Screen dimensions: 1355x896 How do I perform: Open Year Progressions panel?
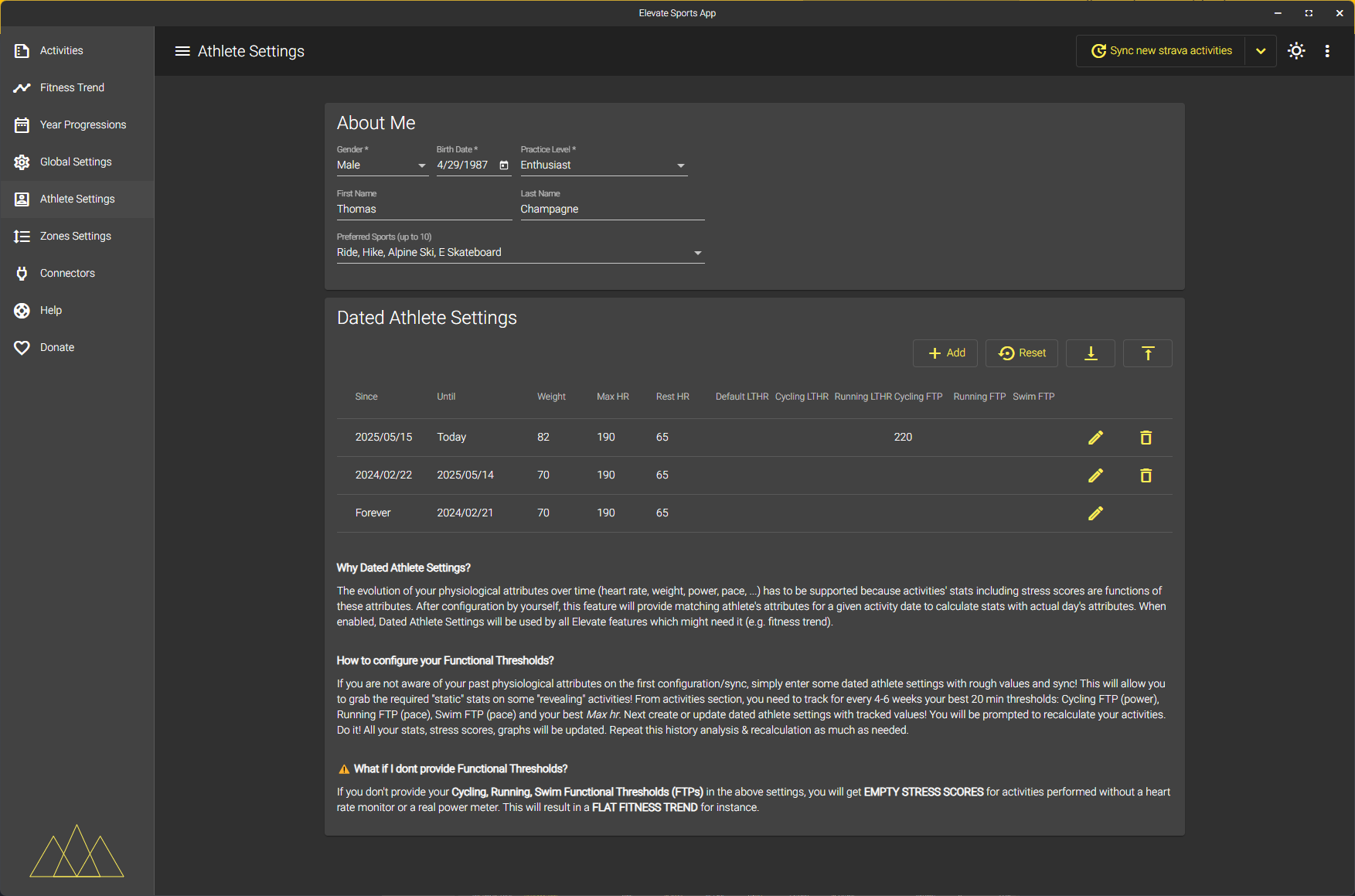[83, 124]
